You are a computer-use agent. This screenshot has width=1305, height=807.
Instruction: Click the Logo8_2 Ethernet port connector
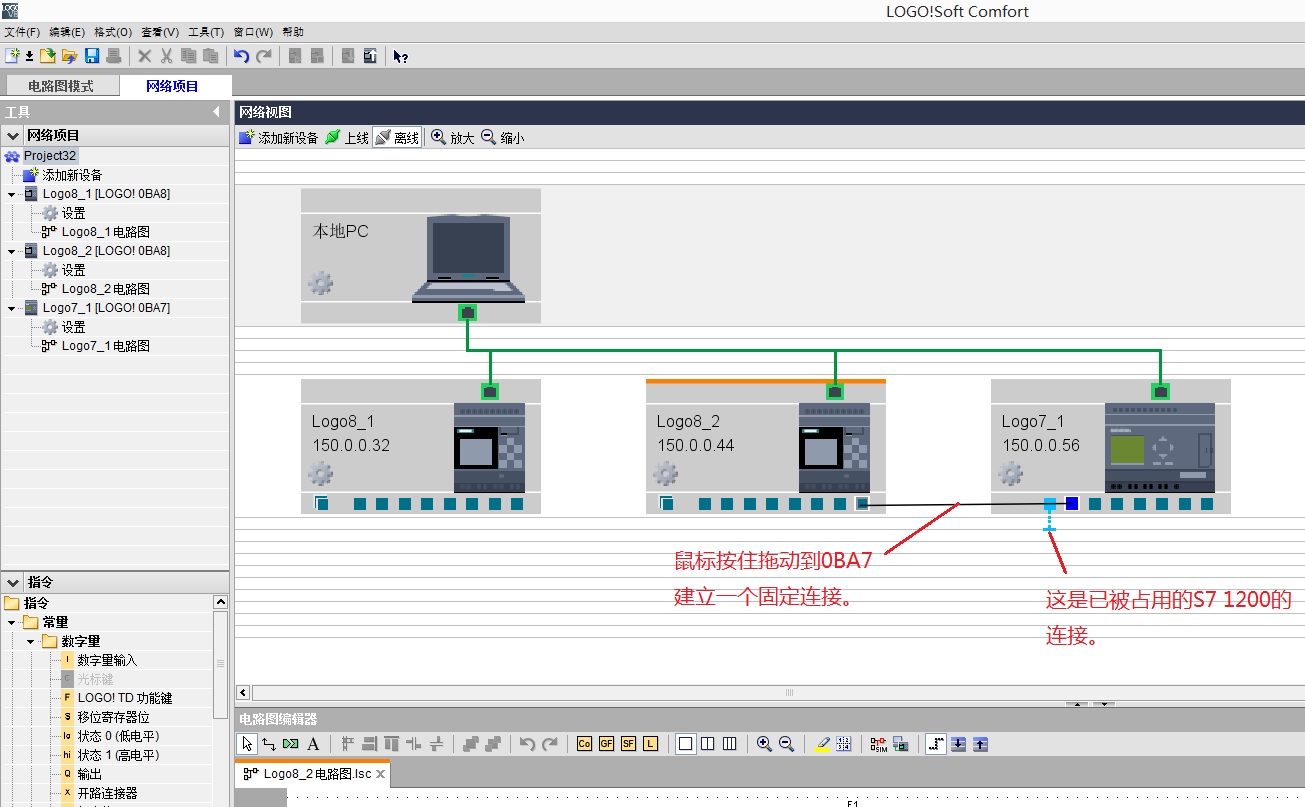834,391
